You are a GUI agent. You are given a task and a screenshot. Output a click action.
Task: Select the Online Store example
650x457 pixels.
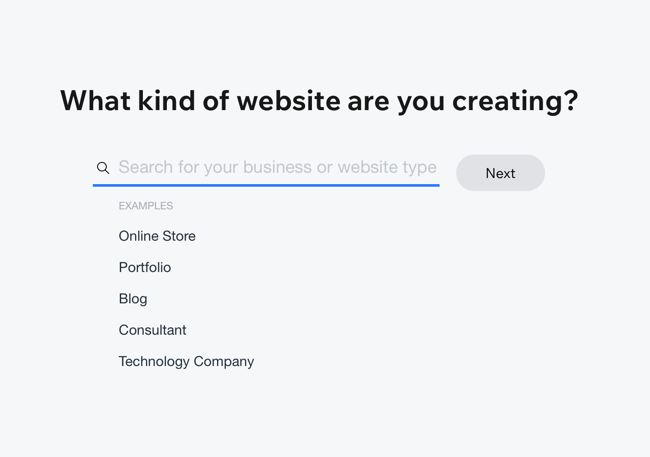157,236
